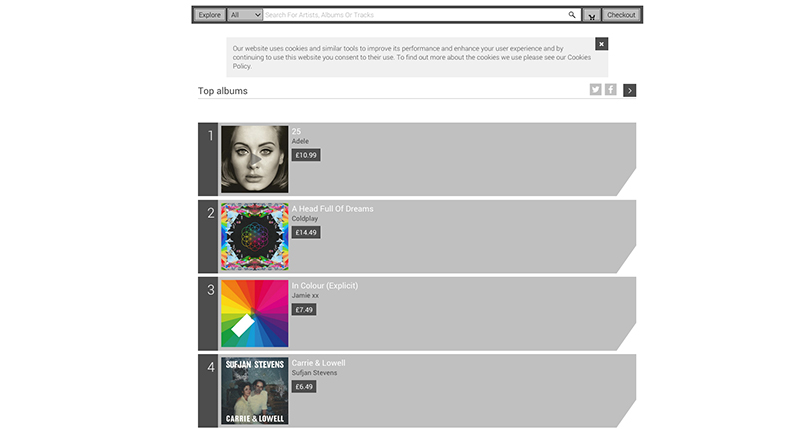This screenshot has width=790, height=430.
Task: Select the In Colour rainbow album cover
Action: 254,314
